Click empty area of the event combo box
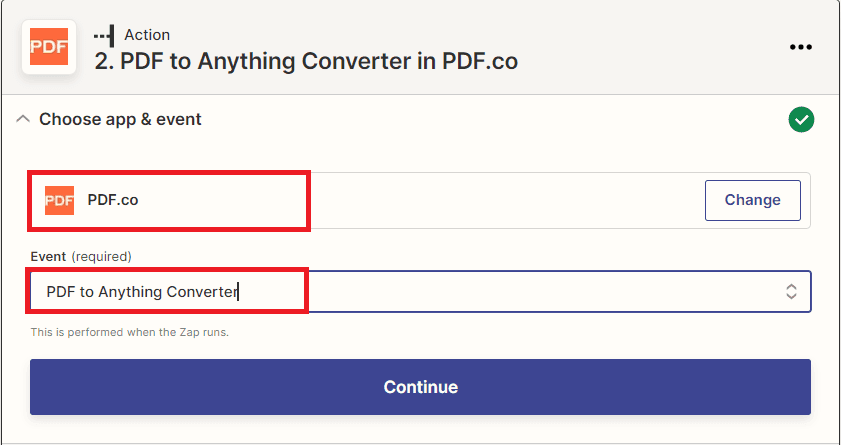Viewport: 841px width, 445px height. pos(536,292)
